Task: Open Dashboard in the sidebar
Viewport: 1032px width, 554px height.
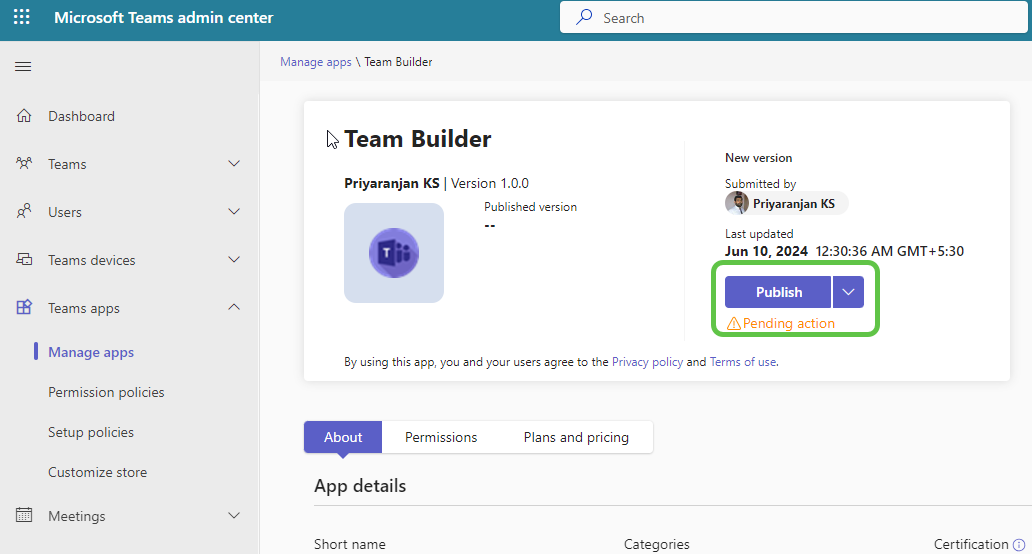Action: pos(82,116)
